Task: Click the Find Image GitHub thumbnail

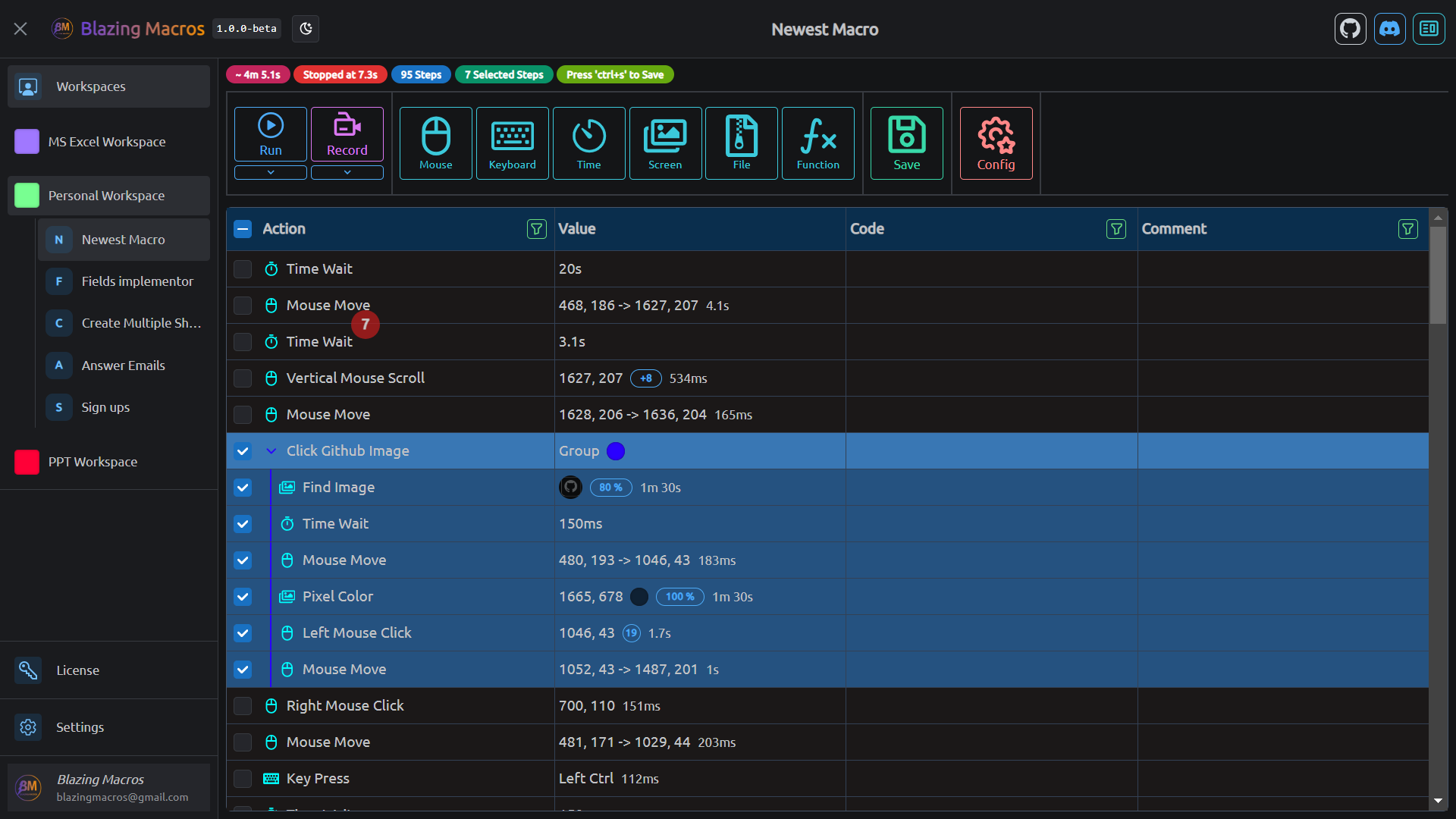Action: pyautogui.click(x=570, y=488)
